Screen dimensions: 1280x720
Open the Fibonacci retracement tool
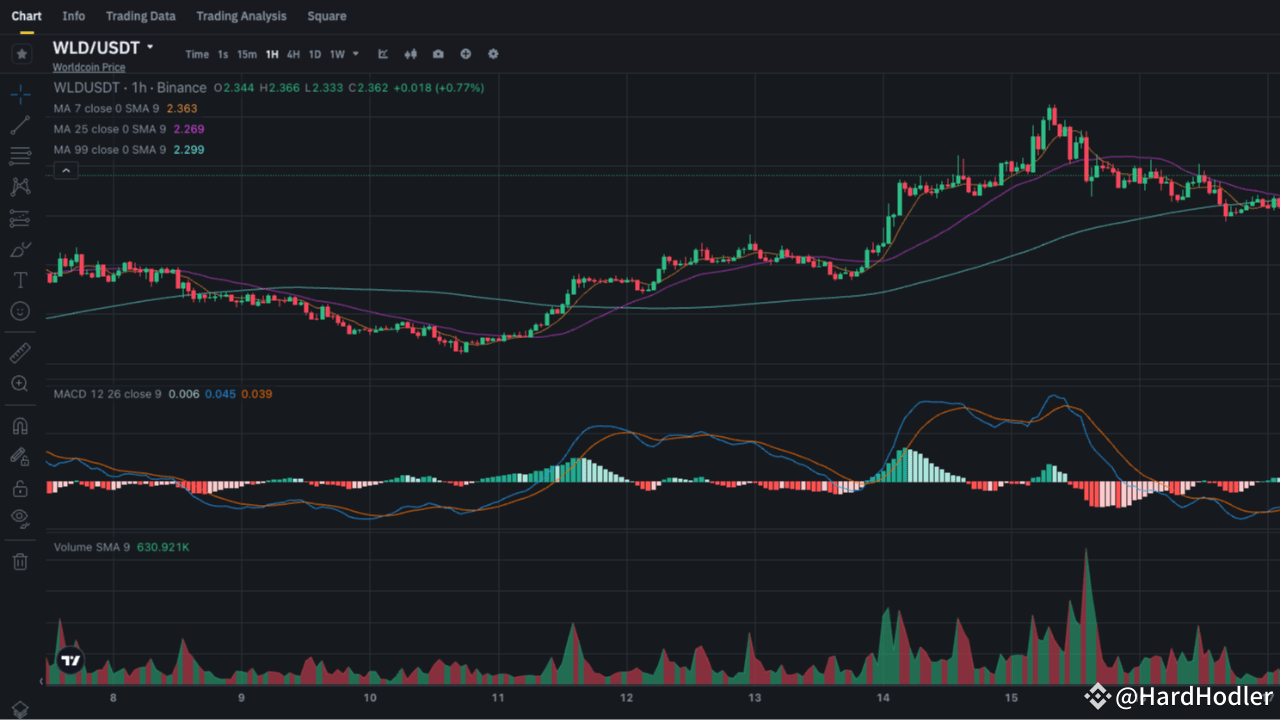[20, 156]
